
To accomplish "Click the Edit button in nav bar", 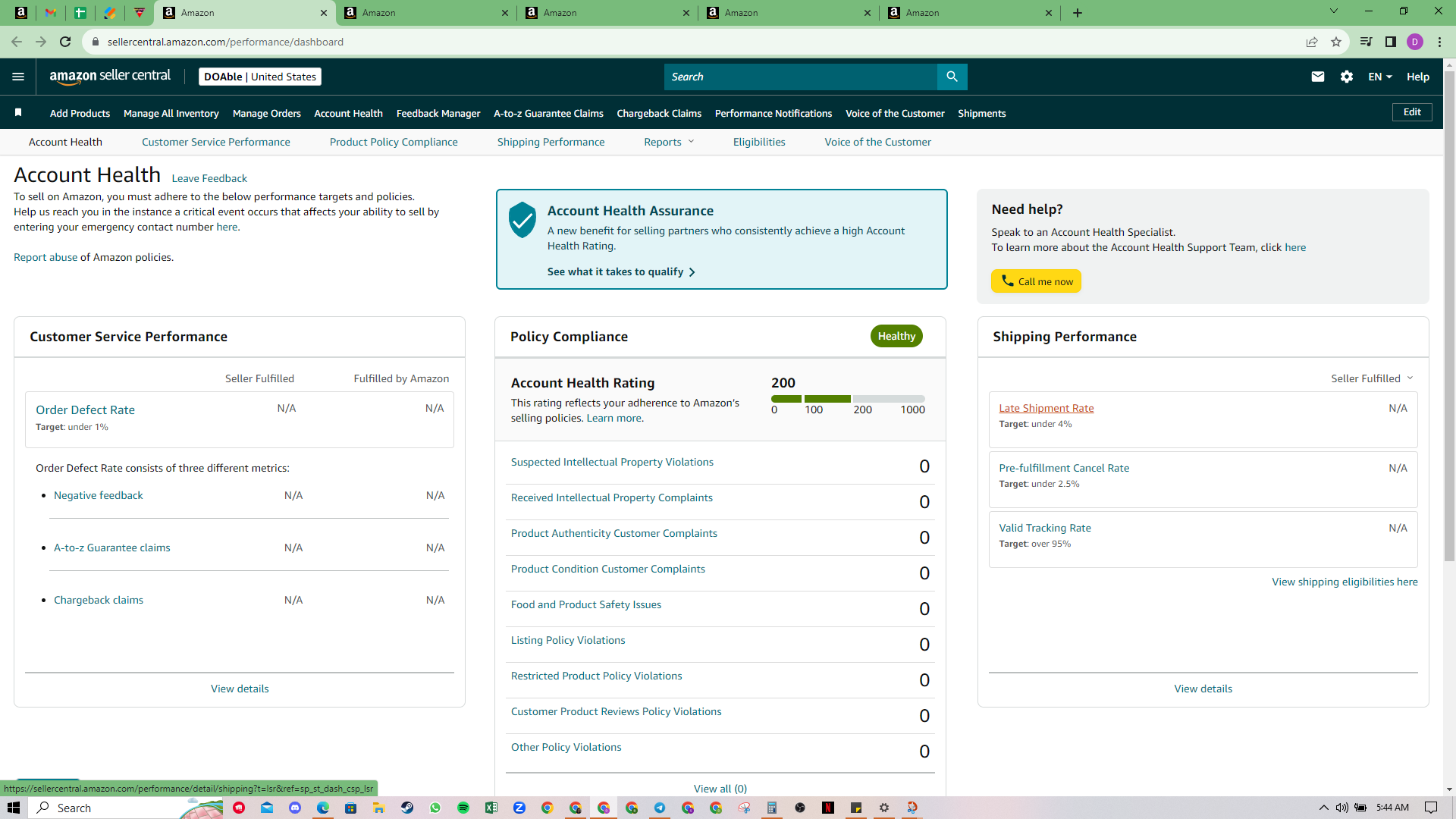I will pos(1412,112).
